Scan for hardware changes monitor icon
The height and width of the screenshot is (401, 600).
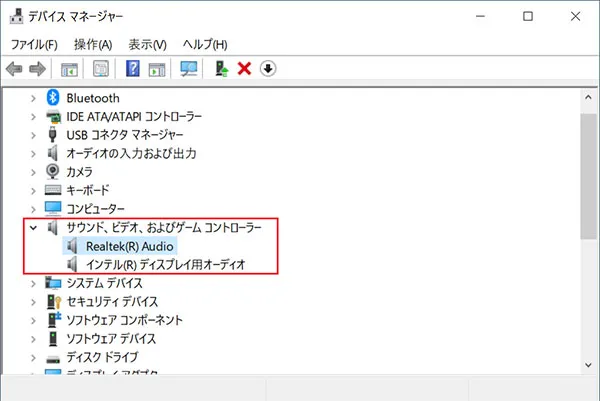tap(189, 69)
